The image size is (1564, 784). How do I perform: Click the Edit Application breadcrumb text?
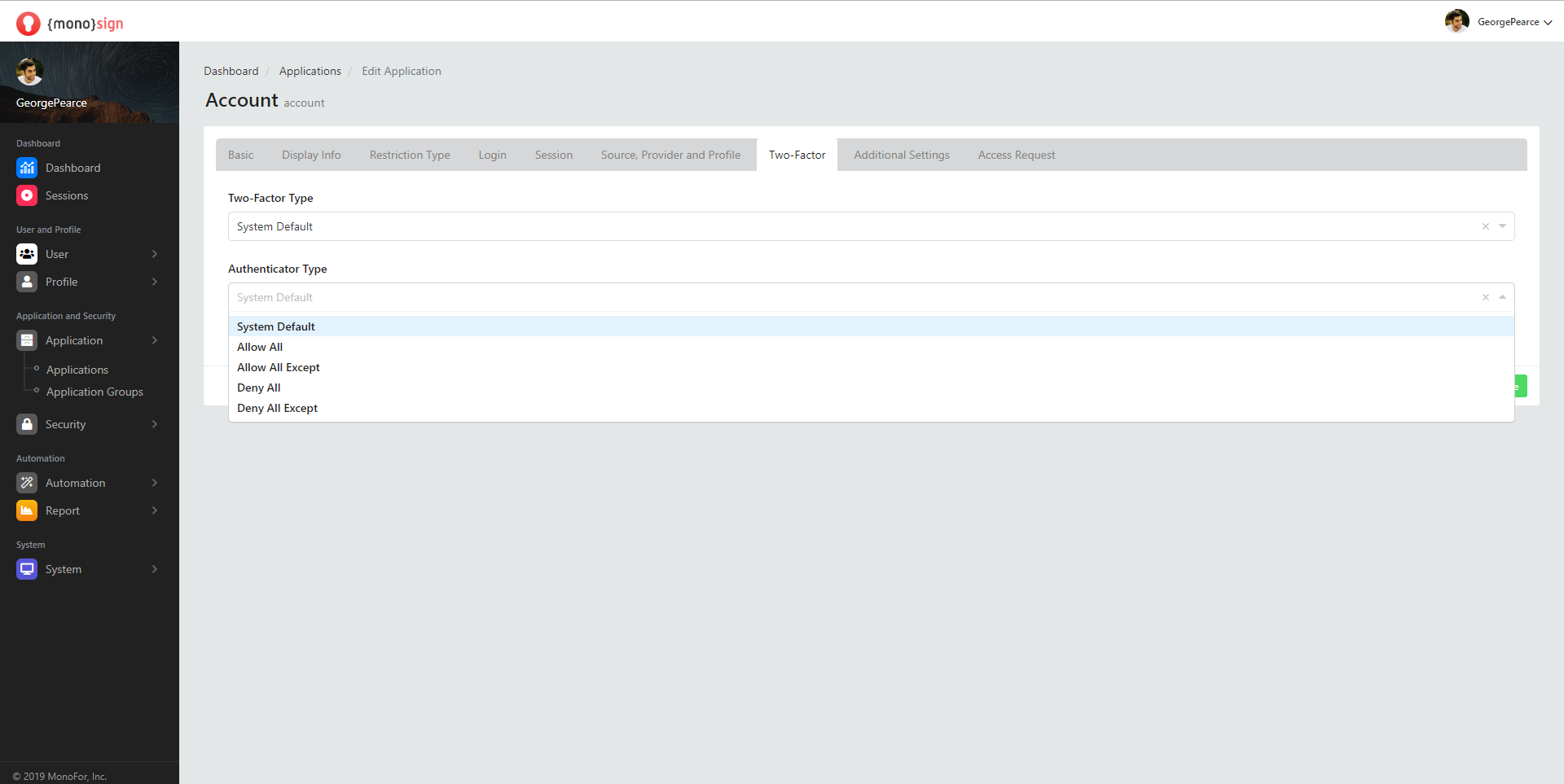point(402,71)
